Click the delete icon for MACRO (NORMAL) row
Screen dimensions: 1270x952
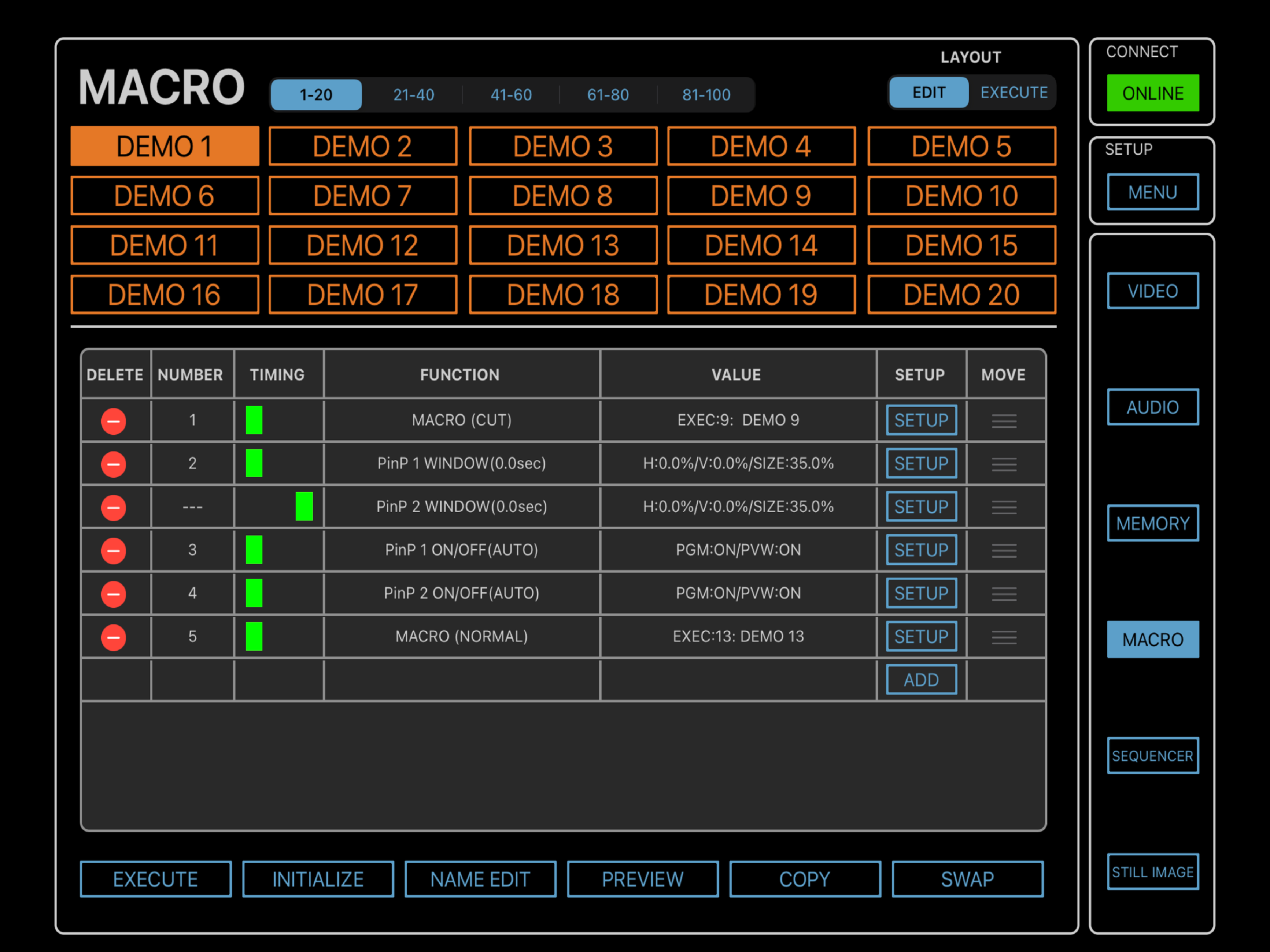pos(113,637)
